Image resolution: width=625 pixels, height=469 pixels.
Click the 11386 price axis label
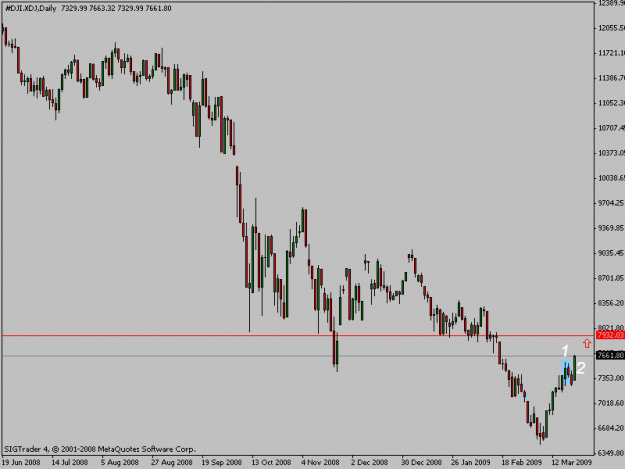tap(611, 78)
